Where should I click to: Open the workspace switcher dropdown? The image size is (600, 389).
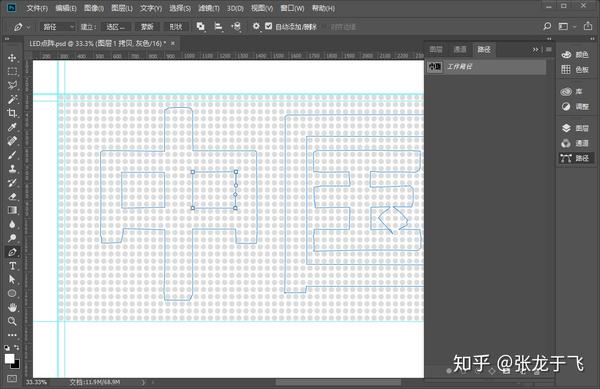click(x=567, y=26)
